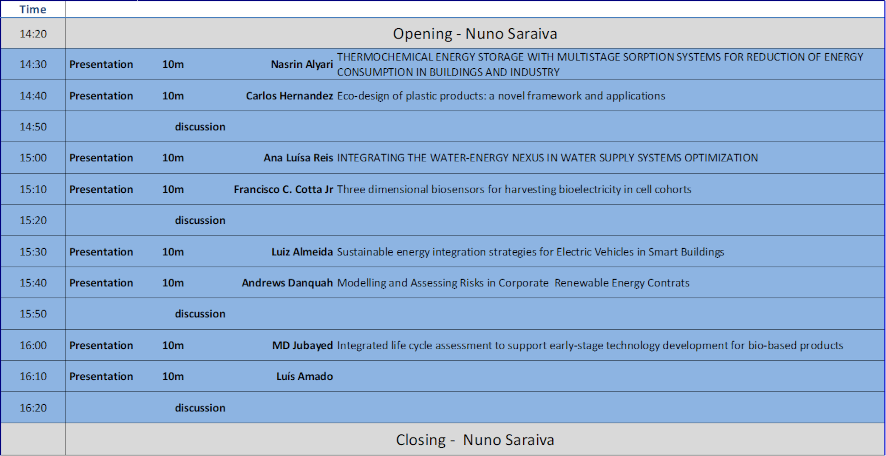Select the Closing - Nuno Saraiva row

(x=474, y=439)
